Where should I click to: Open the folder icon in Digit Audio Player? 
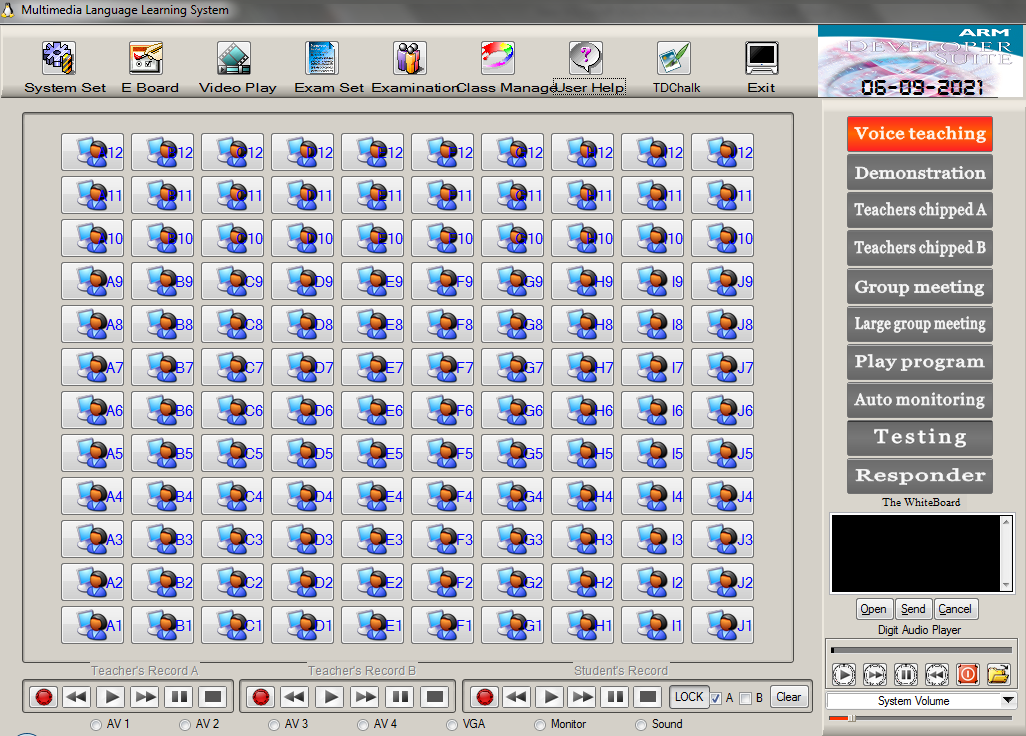tap(998, 674)
